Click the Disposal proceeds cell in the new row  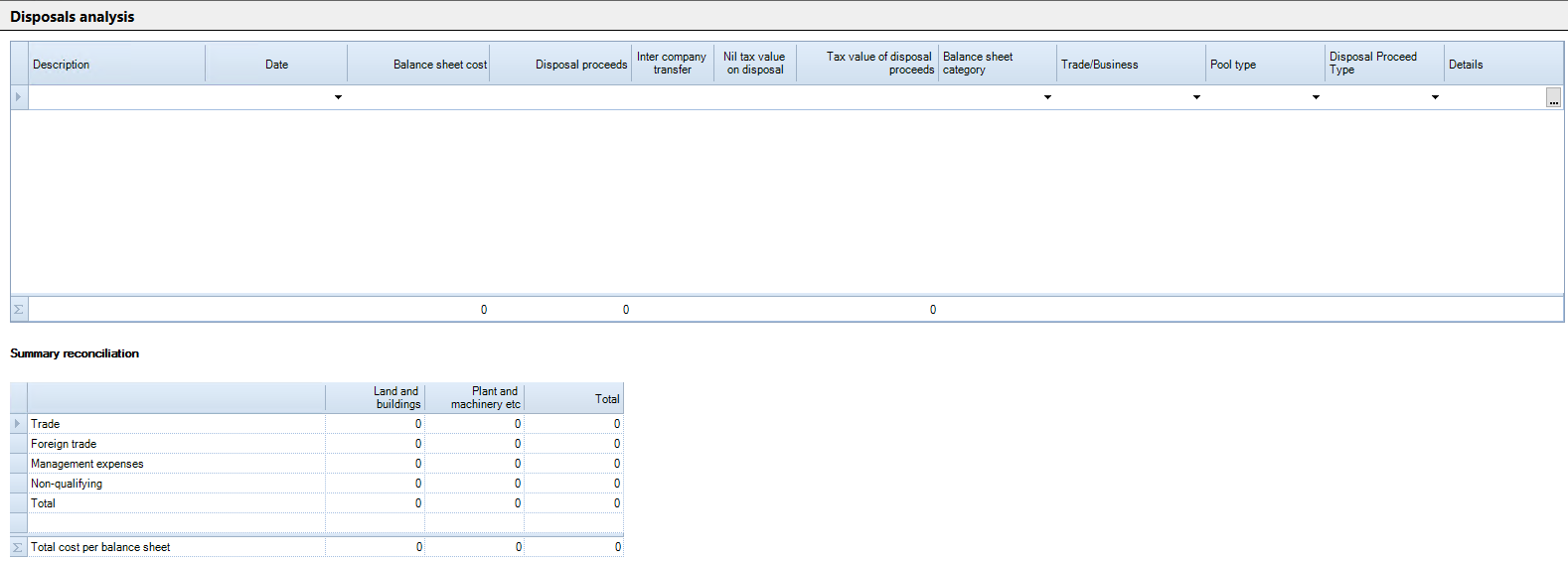[560, 97]
